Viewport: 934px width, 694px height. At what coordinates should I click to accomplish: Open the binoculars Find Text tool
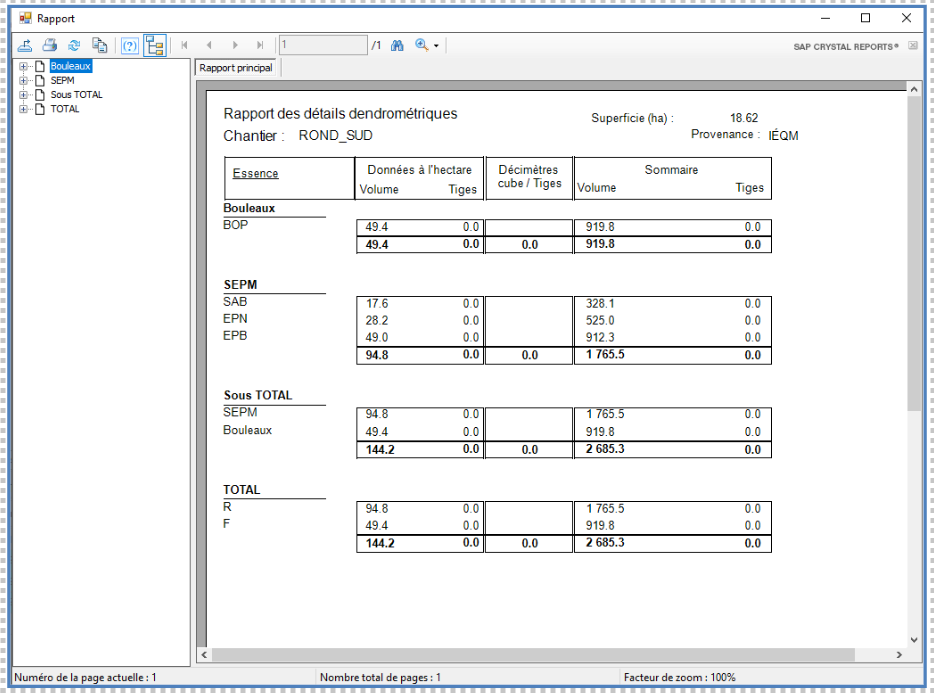click(397, 45)
